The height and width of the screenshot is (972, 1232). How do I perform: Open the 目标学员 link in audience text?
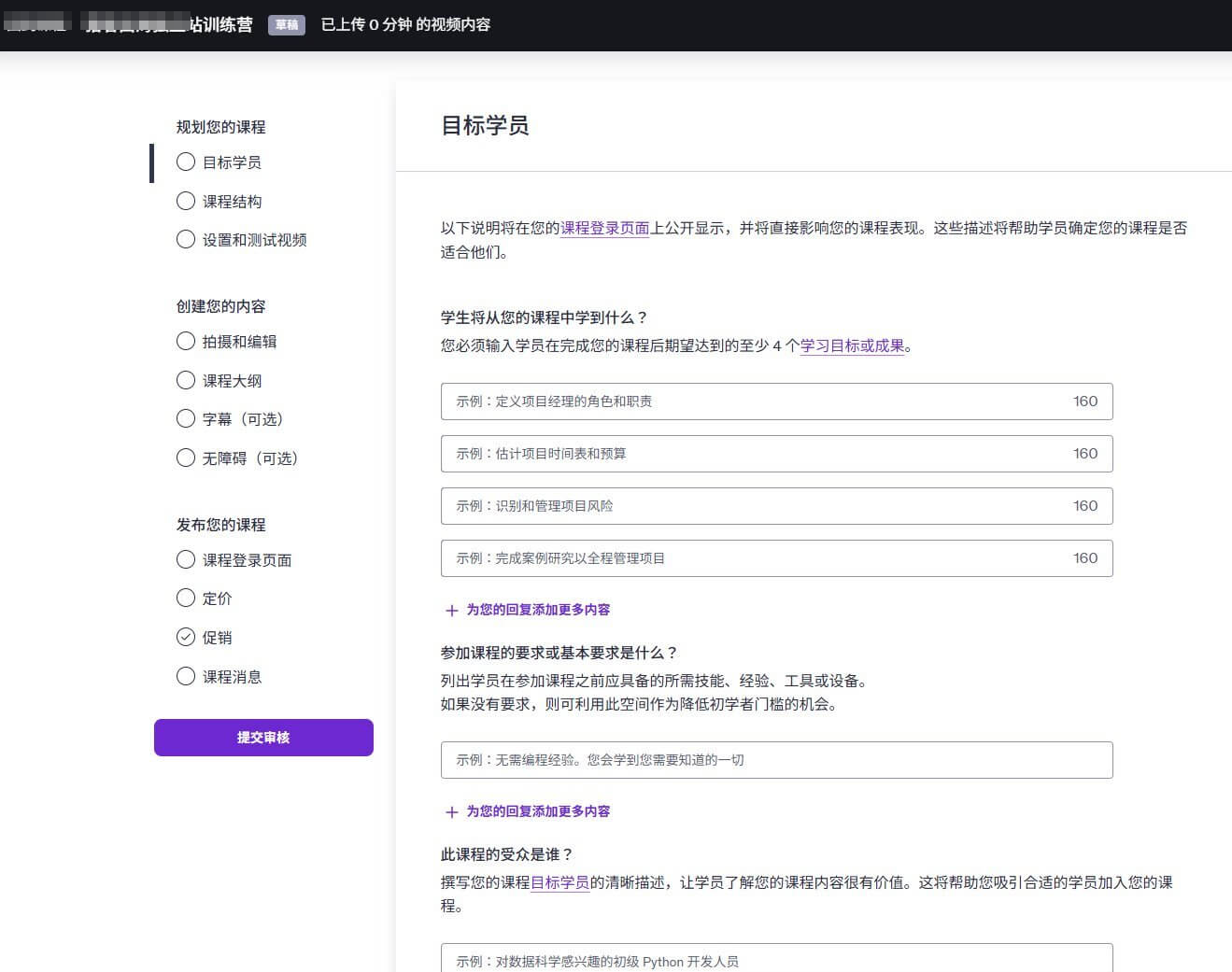(x=560, y=882)
